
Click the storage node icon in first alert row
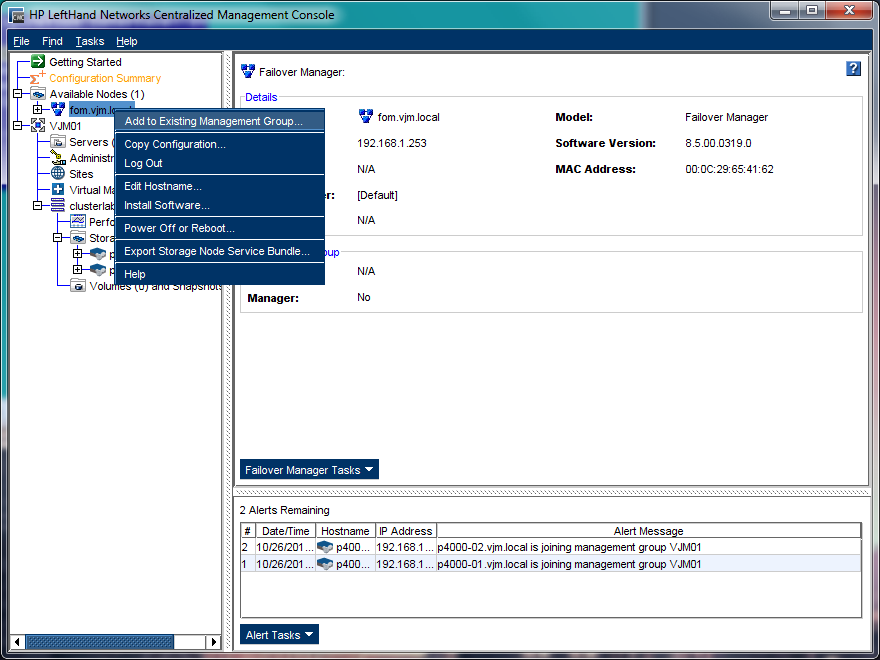325,548
